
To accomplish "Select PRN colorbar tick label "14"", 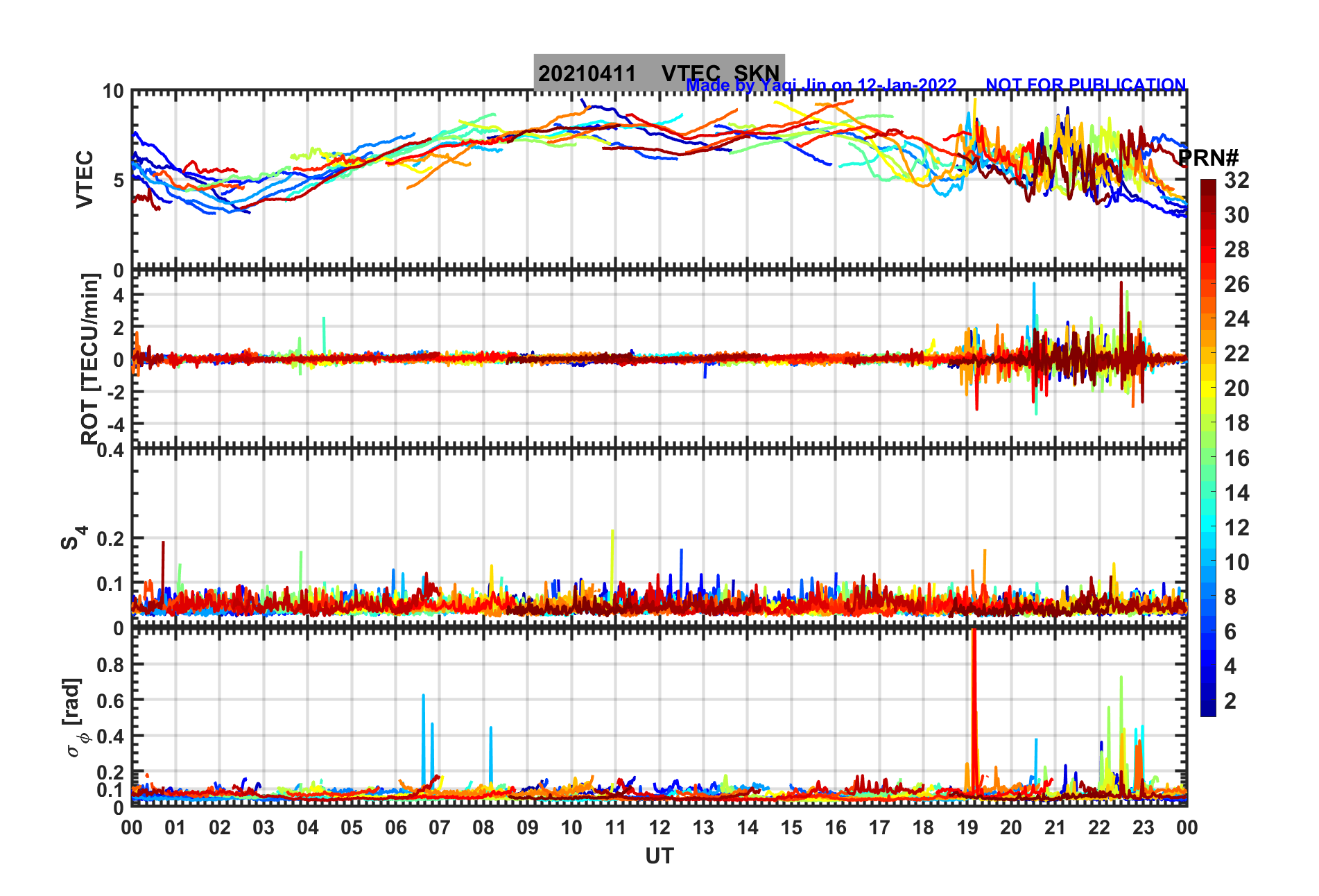I will click(1236, 493).
